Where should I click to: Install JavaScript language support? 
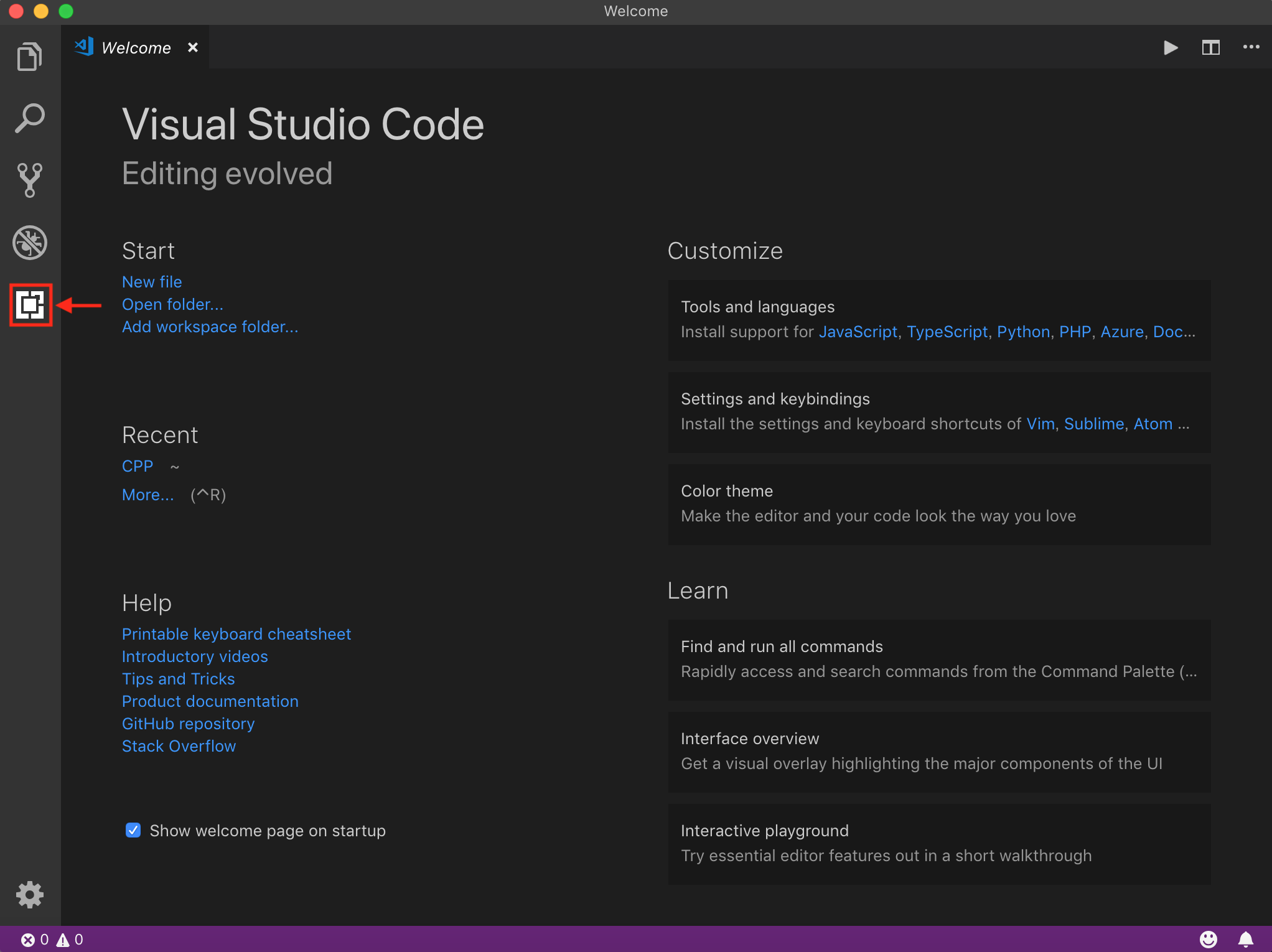tap(858, 332)
